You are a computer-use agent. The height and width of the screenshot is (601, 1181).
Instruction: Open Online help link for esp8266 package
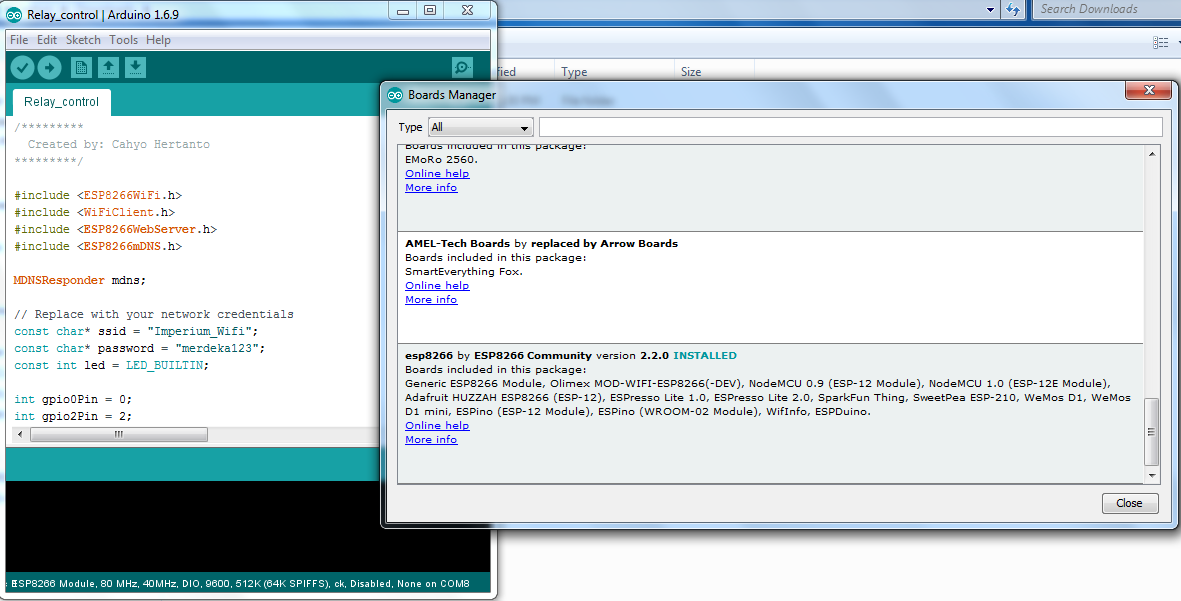point(437,426)
